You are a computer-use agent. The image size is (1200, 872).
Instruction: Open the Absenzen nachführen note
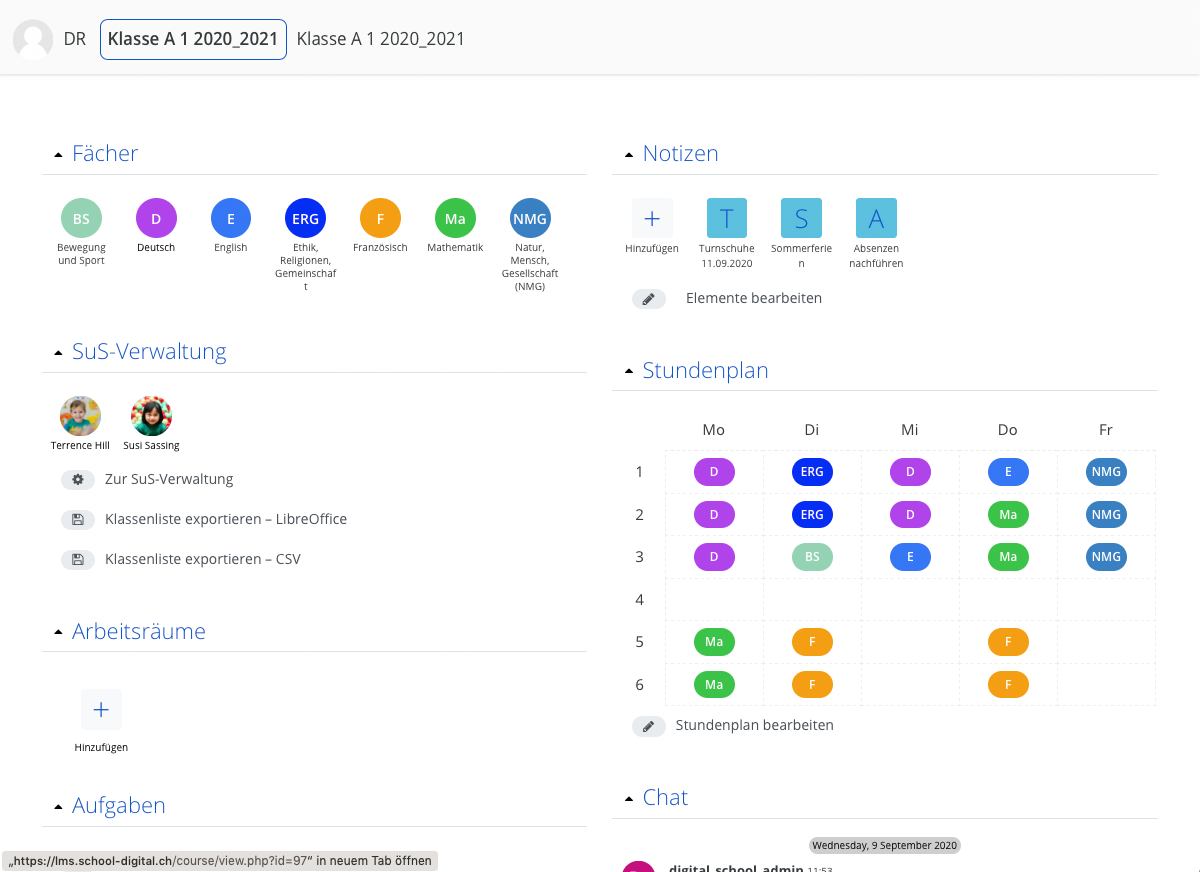[x=876, y=218]
